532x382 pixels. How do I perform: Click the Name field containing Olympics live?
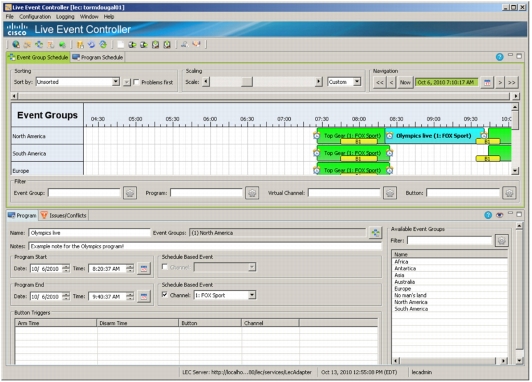[x=89, y=233]
